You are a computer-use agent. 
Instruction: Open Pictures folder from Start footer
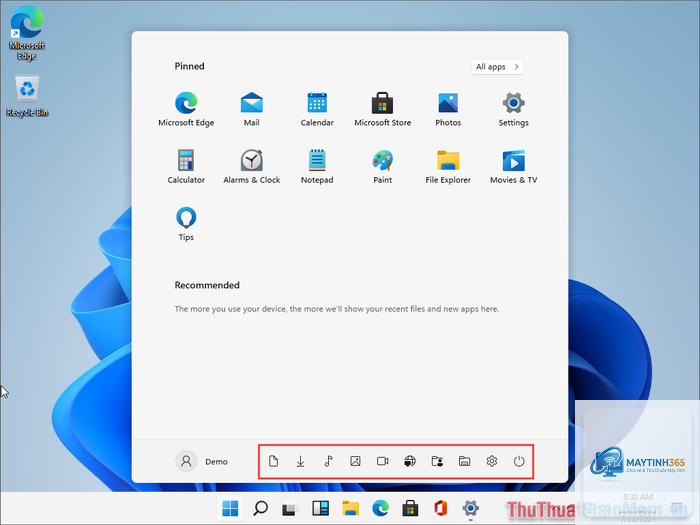point(355,461)
